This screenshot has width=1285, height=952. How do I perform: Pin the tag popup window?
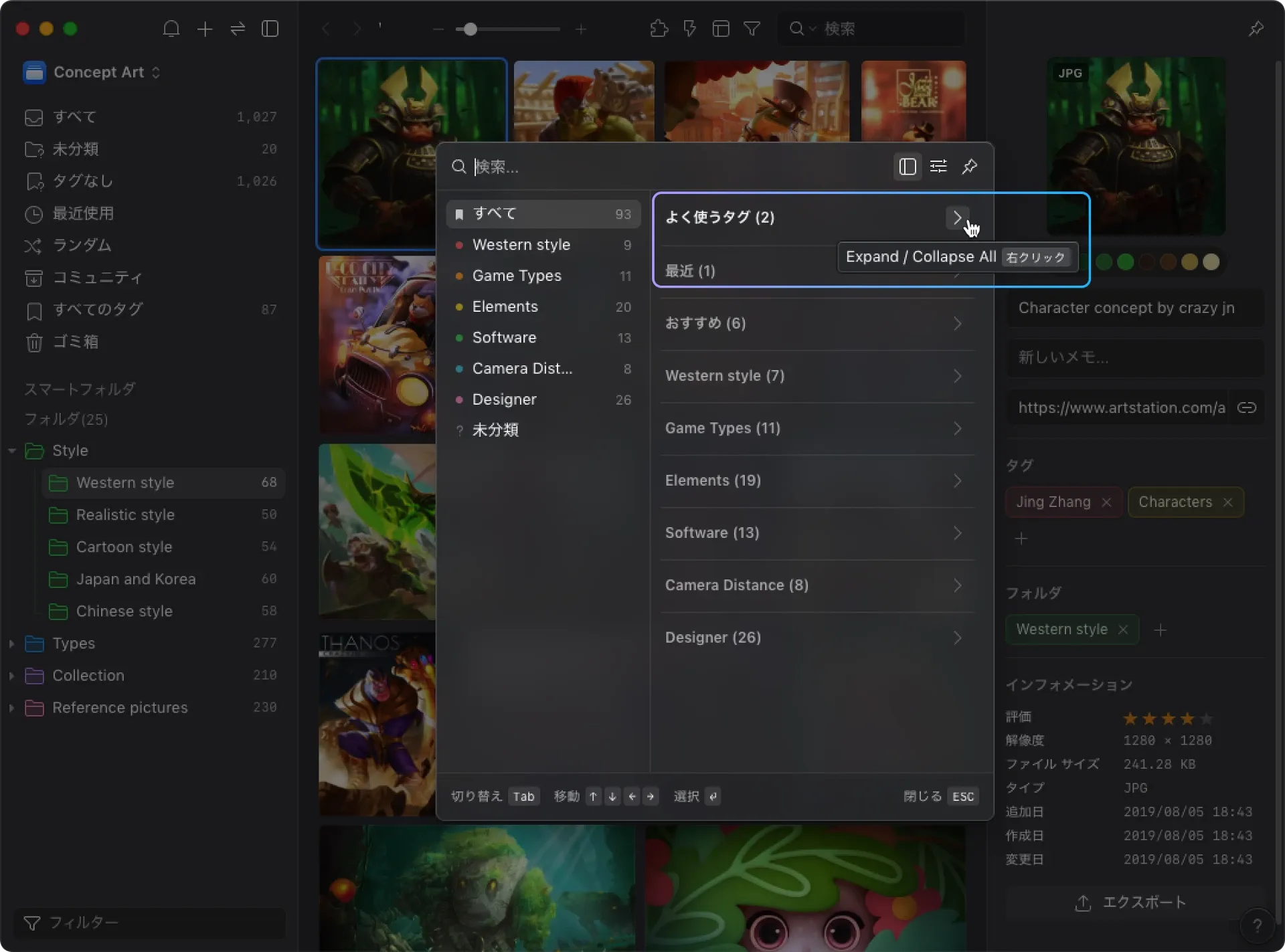point(969,167)
